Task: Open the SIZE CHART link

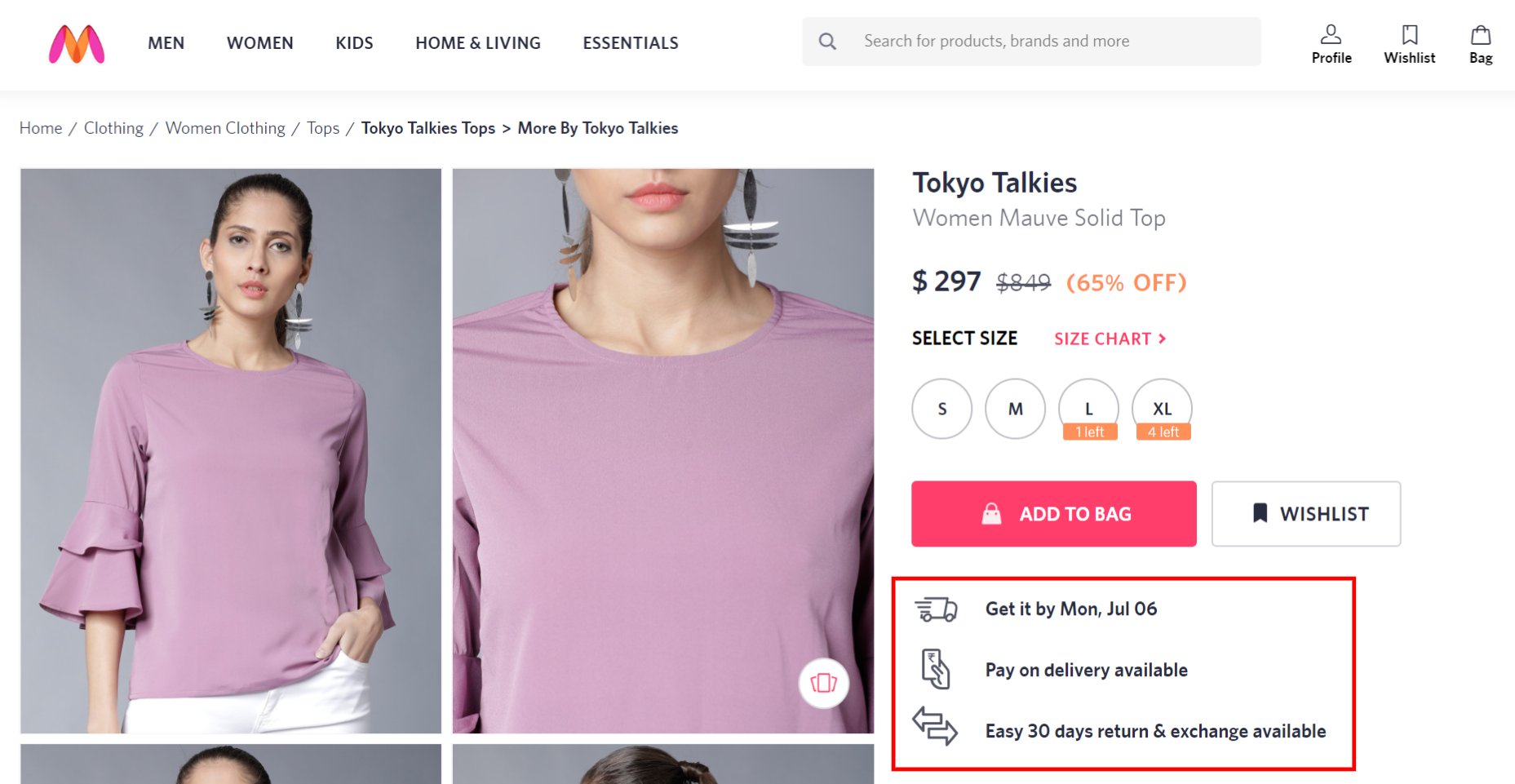Action: pos(1110,339)
